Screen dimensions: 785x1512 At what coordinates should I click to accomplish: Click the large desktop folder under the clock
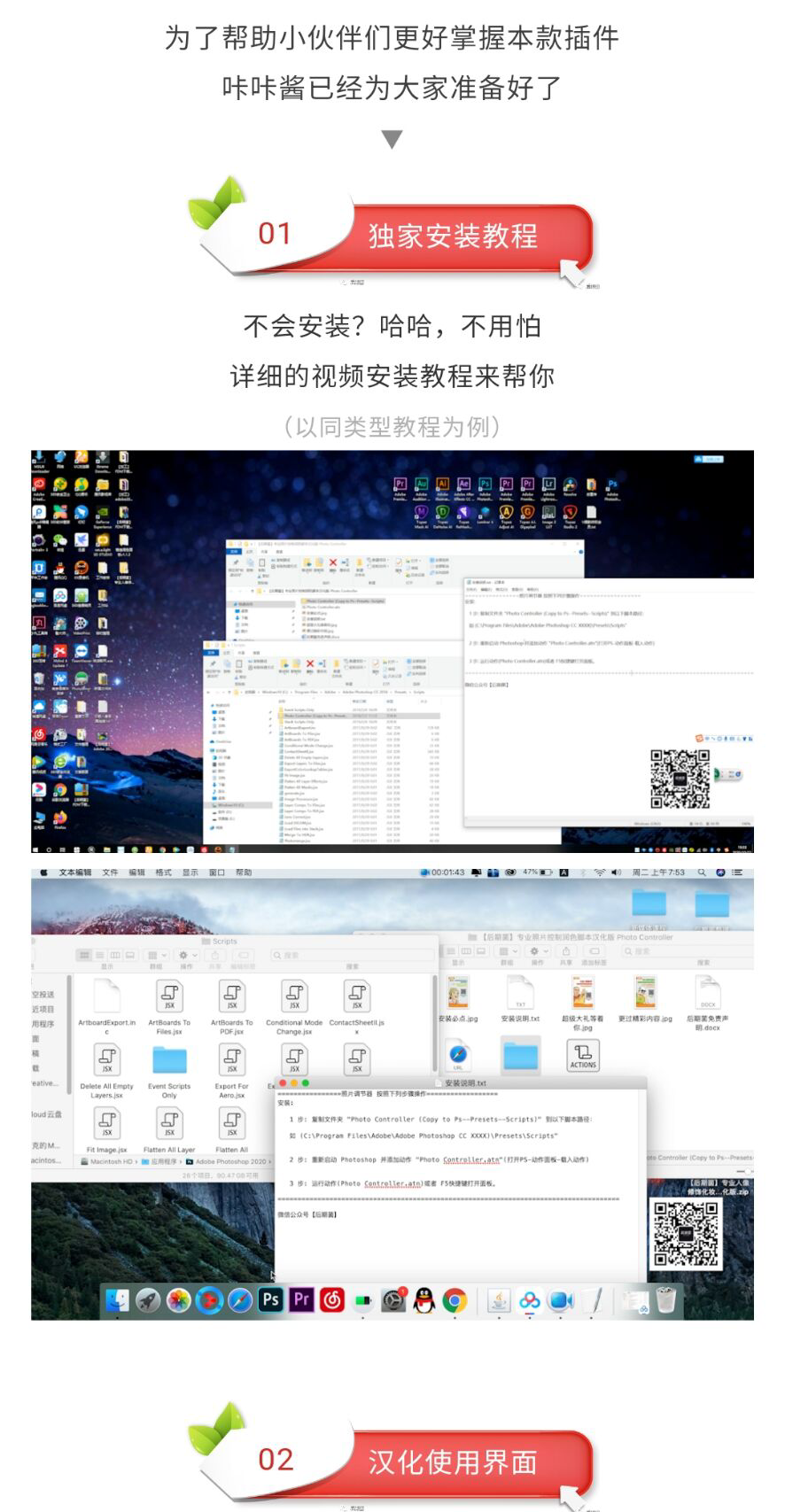pos(649,903)
